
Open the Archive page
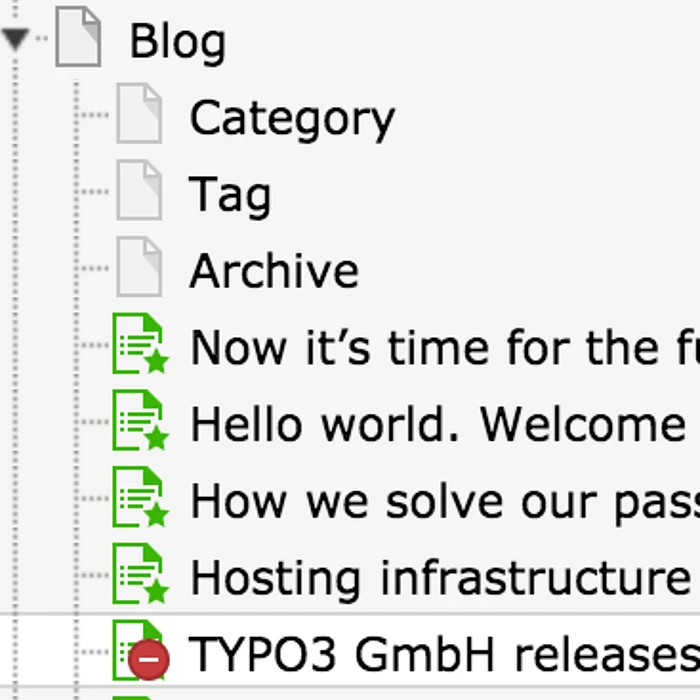coord(274,271)
